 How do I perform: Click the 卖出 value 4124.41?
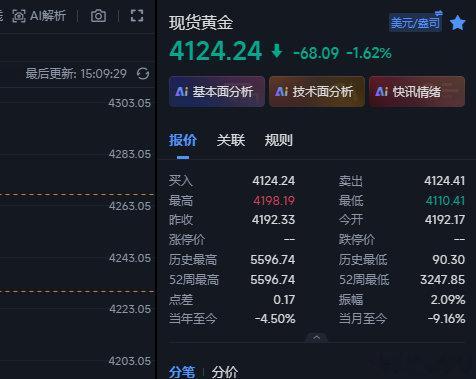click(444, 181)
